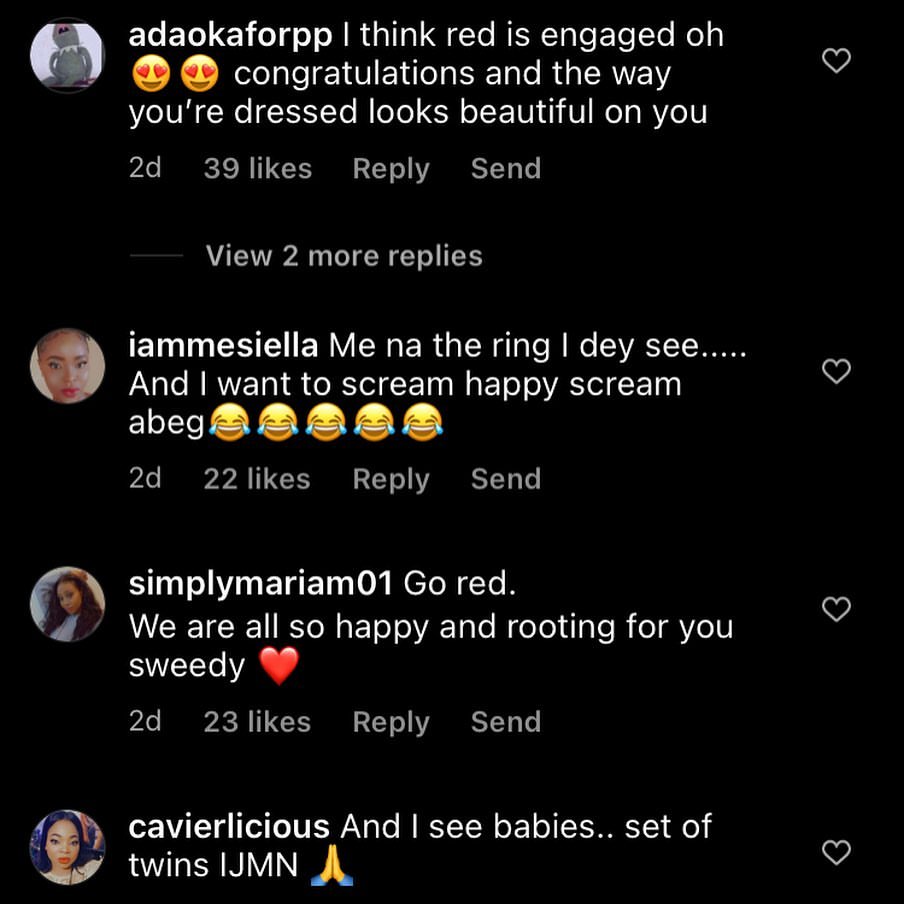The height and width of the screenshot is (904, 904).
Task: Reply to simplymariam01's comment
Action: click(391, 722)
